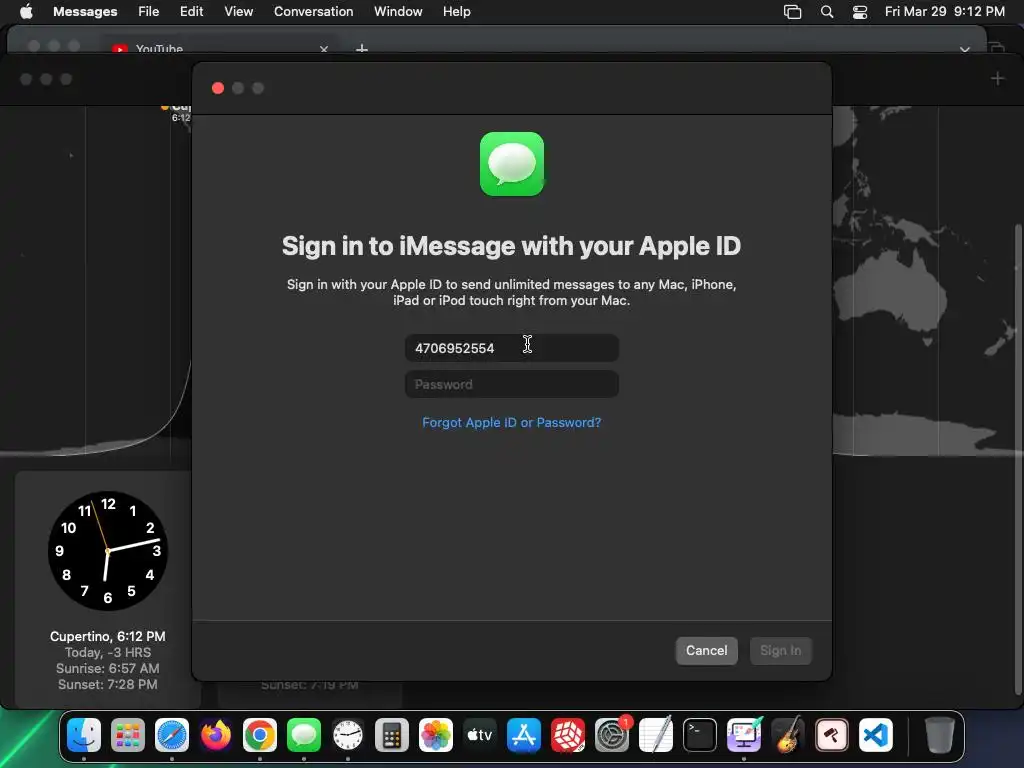Launch GarageBand from the Dock
Screen dimensions: 1024x768
788,735
